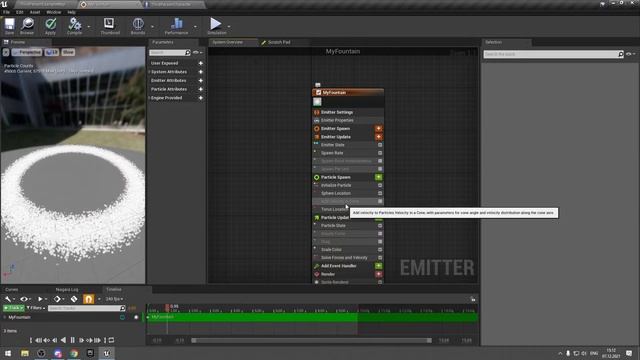Toggle the Particle State module checkbox
This screenshot has height=360, width=640.
tap(380, 226)
